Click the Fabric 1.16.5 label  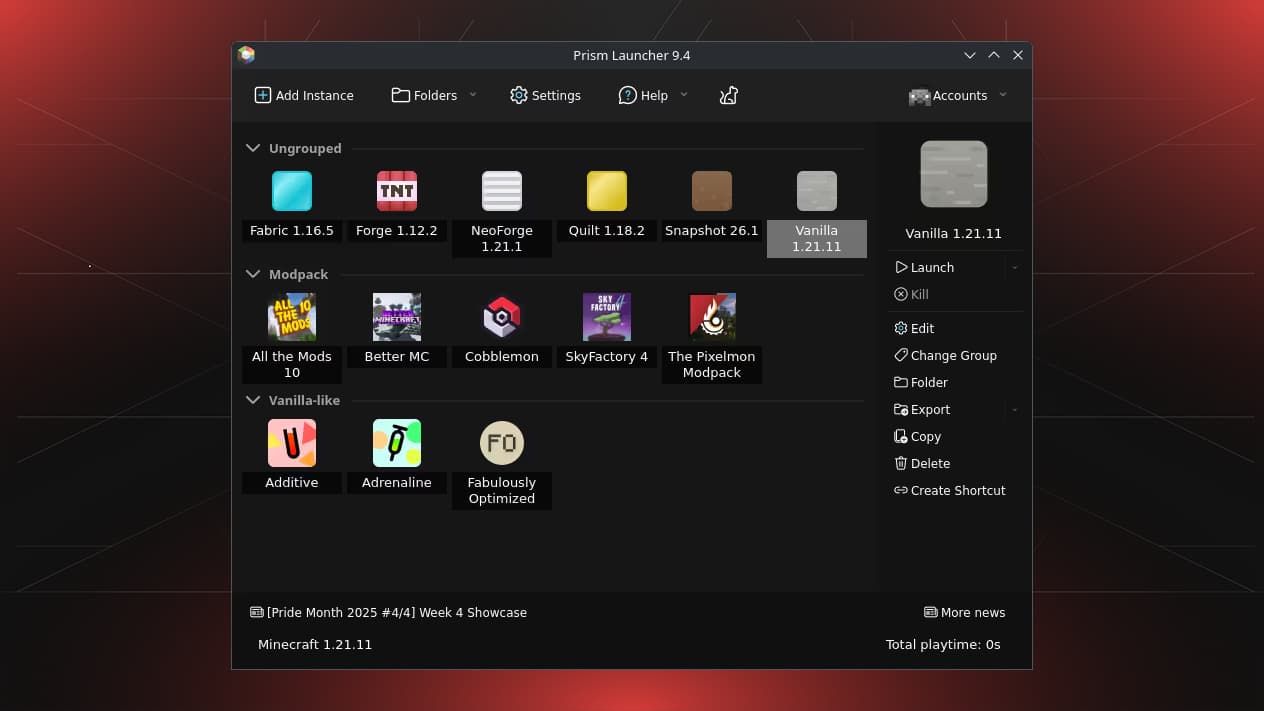click(292, 230)
